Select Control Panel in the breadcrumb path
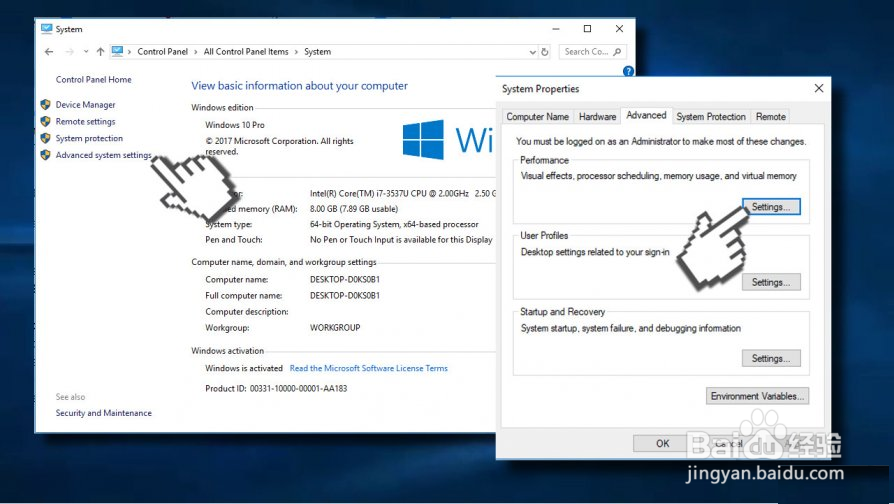Screen dimensions: 894x504 pyautogui.click(x=162, y=52)
